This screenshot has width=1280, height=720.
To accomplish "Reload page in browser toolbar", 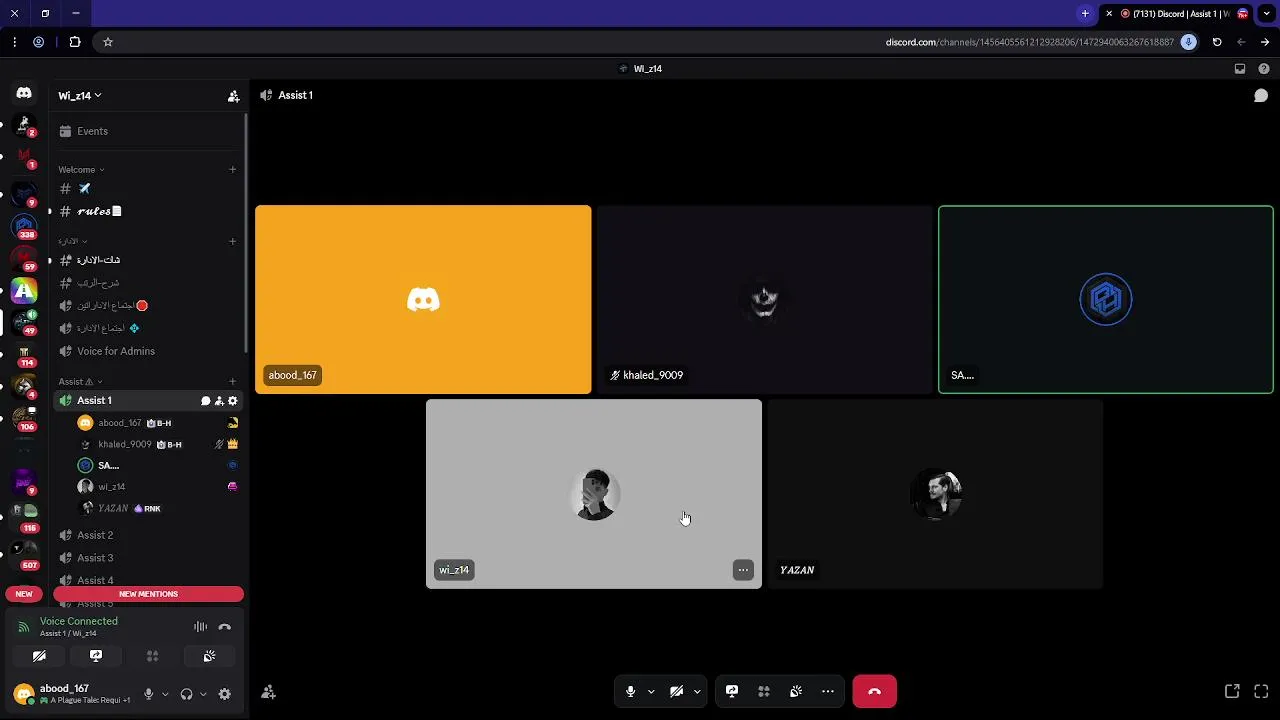I will [1217, 42].
